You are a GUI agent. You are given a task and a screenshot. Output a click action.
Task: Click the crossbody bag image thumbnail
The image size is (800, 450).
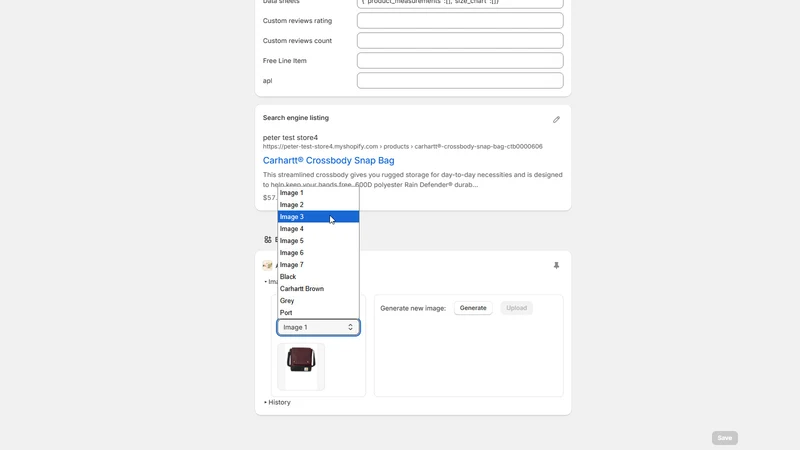(x=301, y=366)
